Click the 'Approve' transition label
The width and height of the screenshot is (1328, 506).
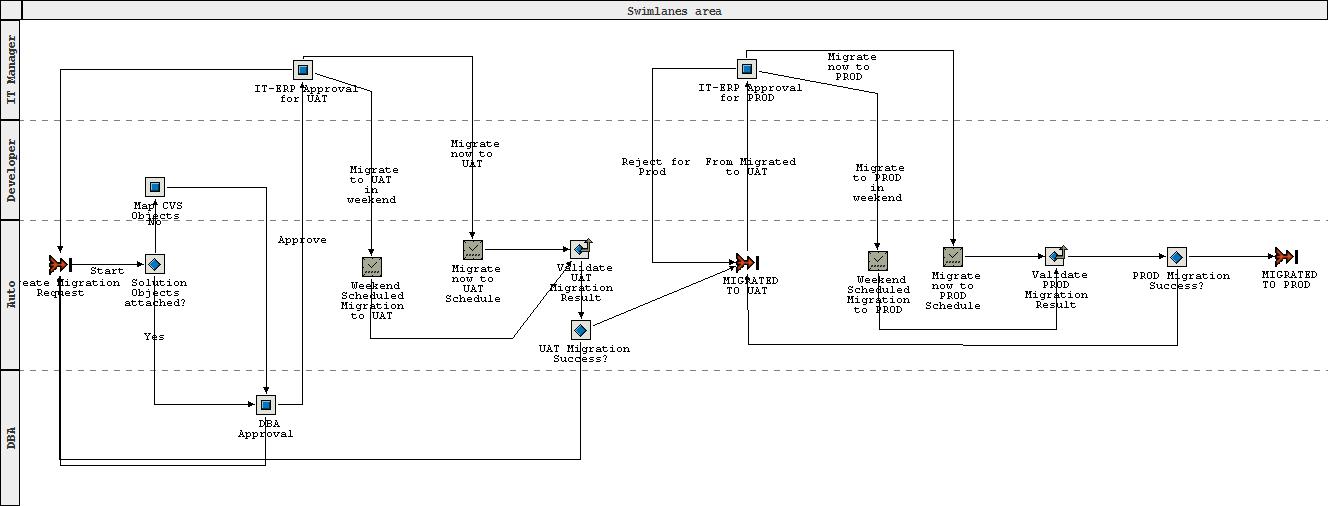coord(302,240)
